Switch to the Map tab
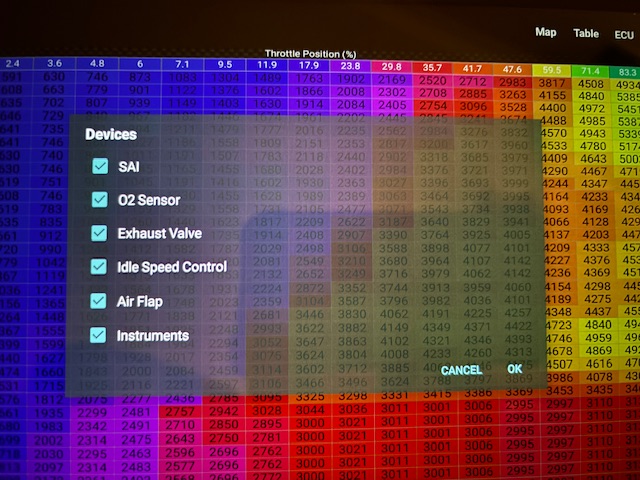The image size is (640, 480). [x=546, y=32]
